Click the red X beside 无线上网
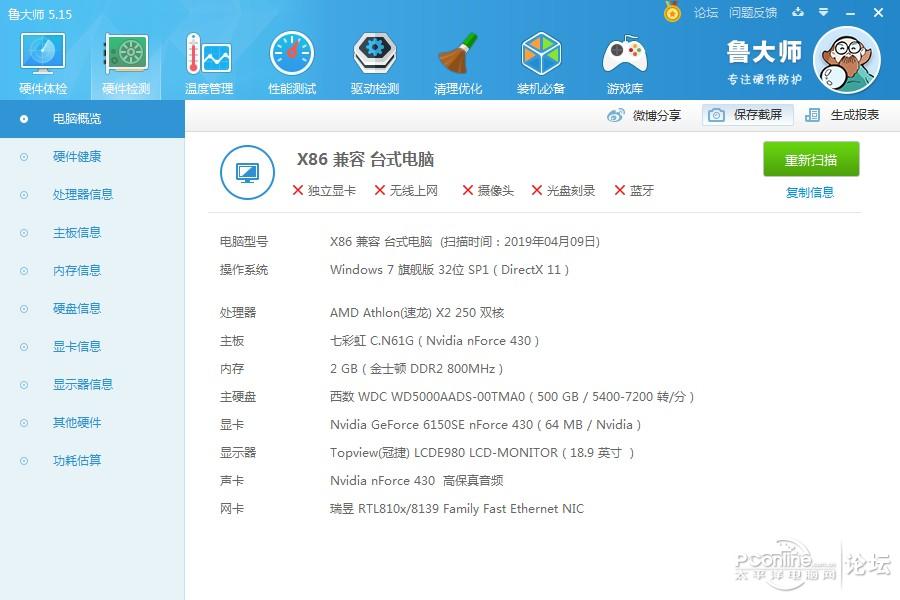The height and width of the screenshot is (600, 900). (379, 190)
